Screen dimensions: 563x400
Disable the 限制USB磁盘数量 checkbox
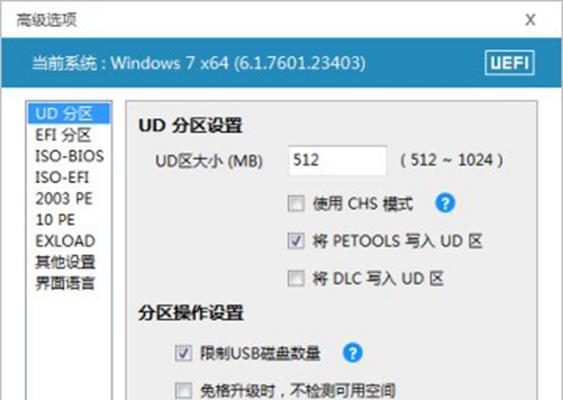[x=183, y=353]
